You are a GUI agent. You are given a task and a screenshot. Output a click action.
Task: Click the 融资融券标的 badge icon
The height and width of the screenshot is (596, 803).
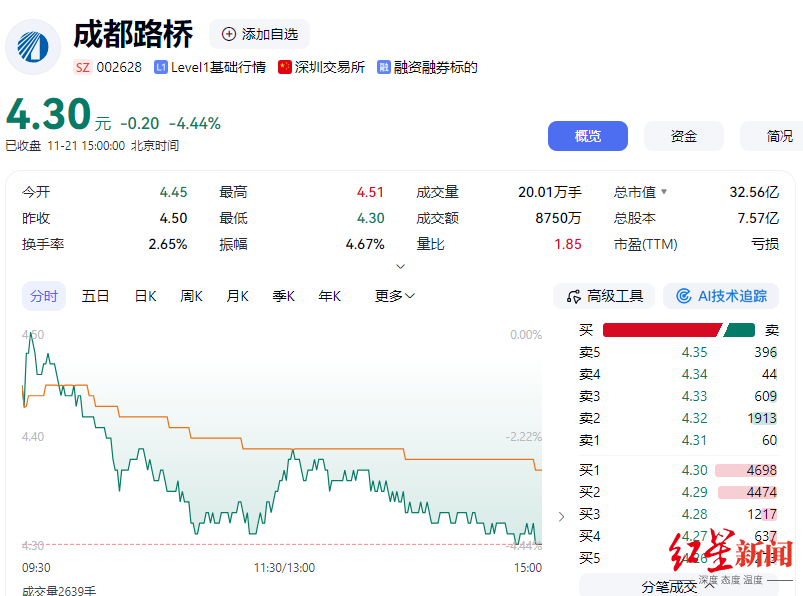384,67
